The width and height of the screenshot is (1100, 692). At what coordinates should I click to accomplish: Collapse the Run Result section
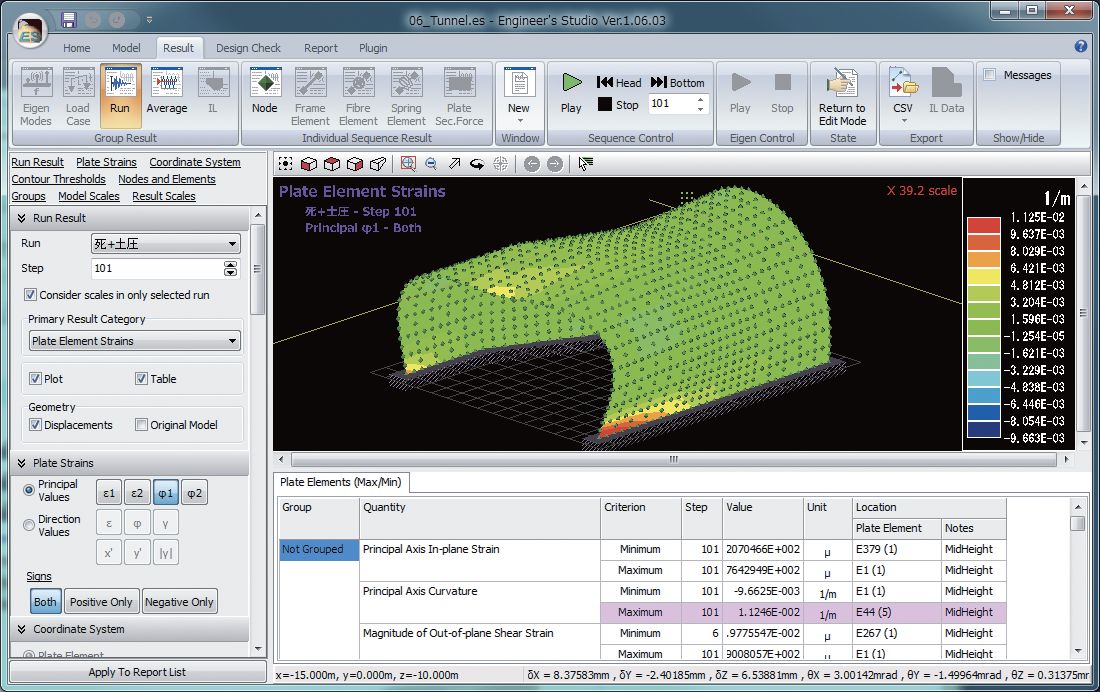point(22,218)
